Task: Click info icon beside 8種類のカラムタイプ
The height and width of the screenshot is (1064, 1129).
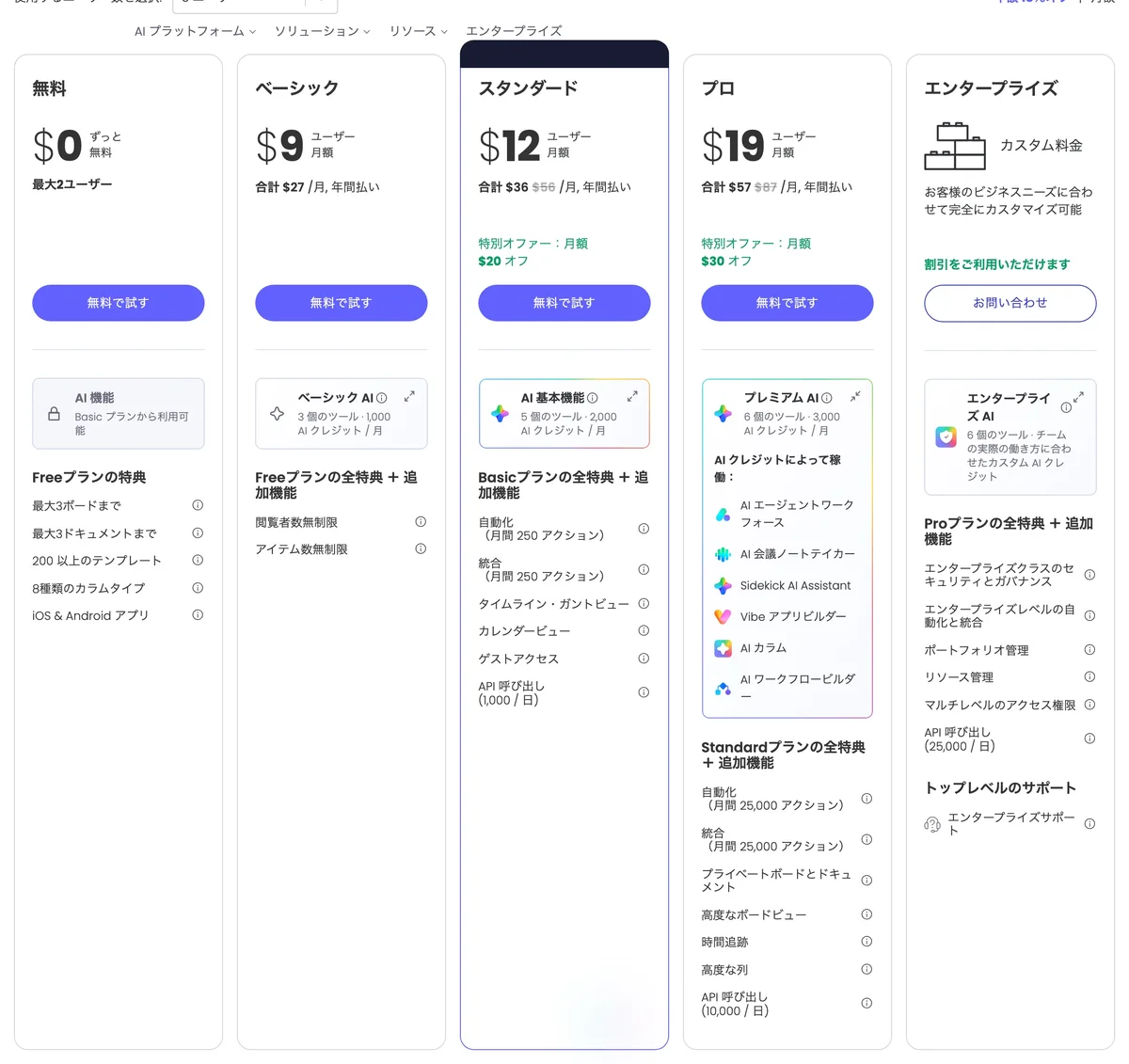Action: point(198,588)
